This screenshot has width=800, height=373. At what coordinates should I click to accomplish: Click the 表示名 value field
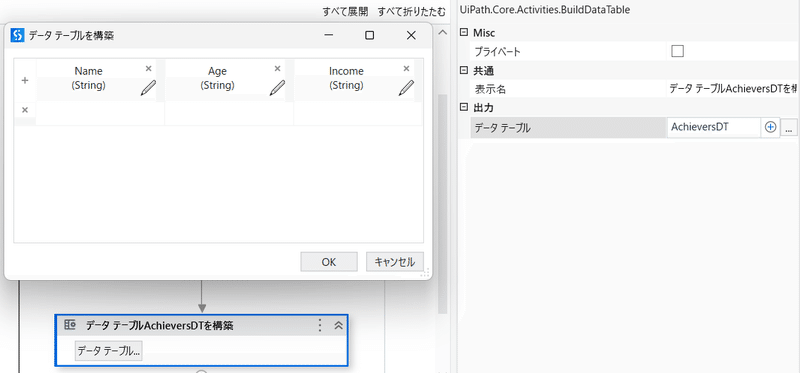(733, 89)
